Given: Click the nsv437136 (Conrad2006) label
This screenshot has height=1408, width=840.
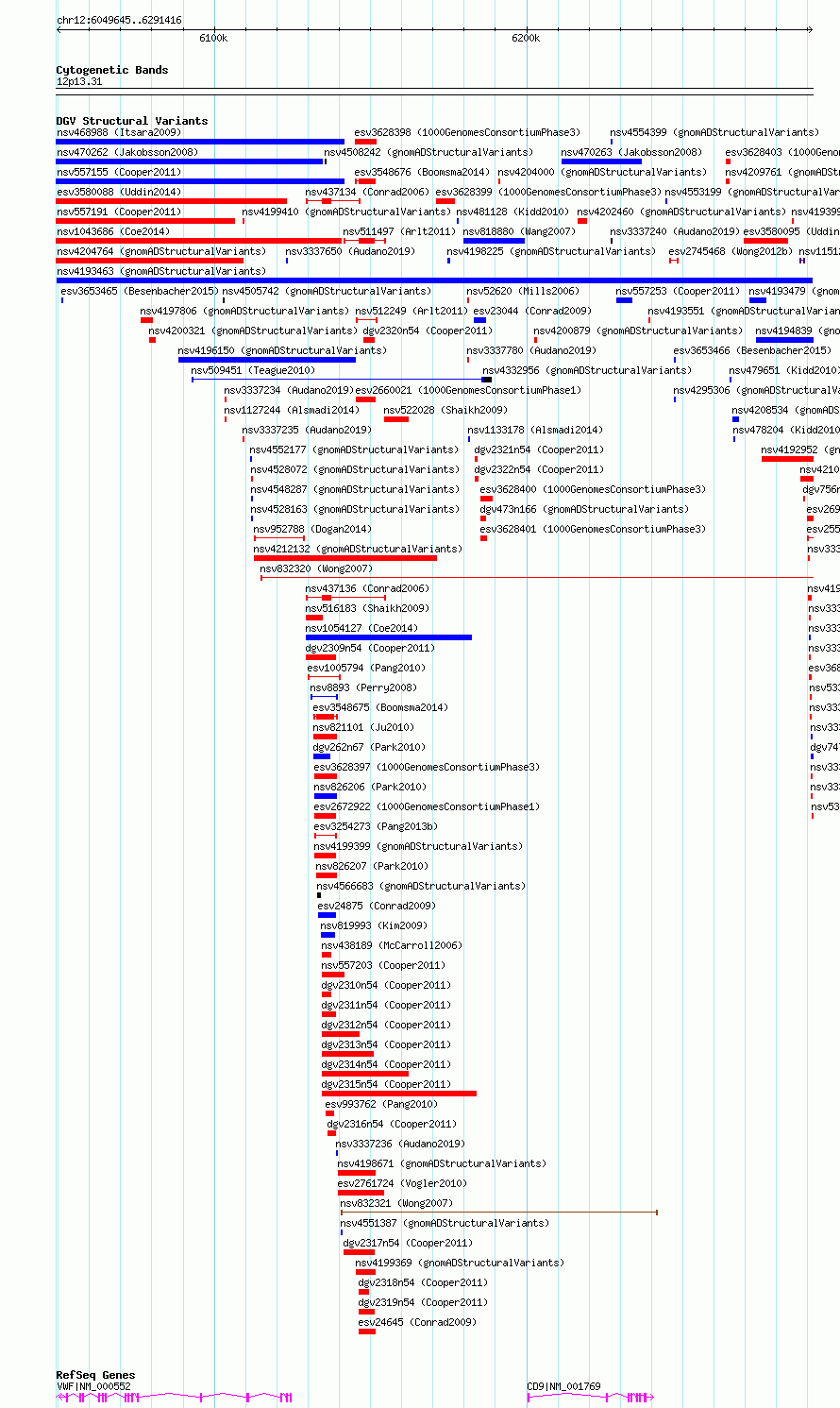Looking at the screenshot, I should tap(367, 588).
